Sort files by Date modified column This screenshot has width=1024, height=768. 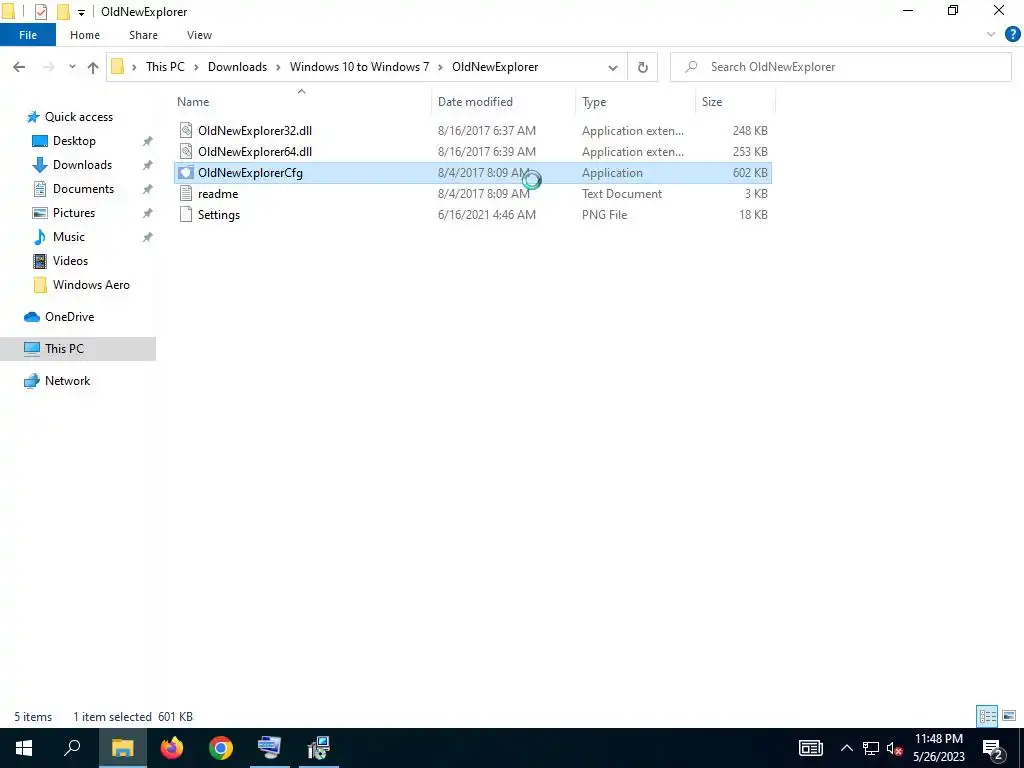point(475,102)
